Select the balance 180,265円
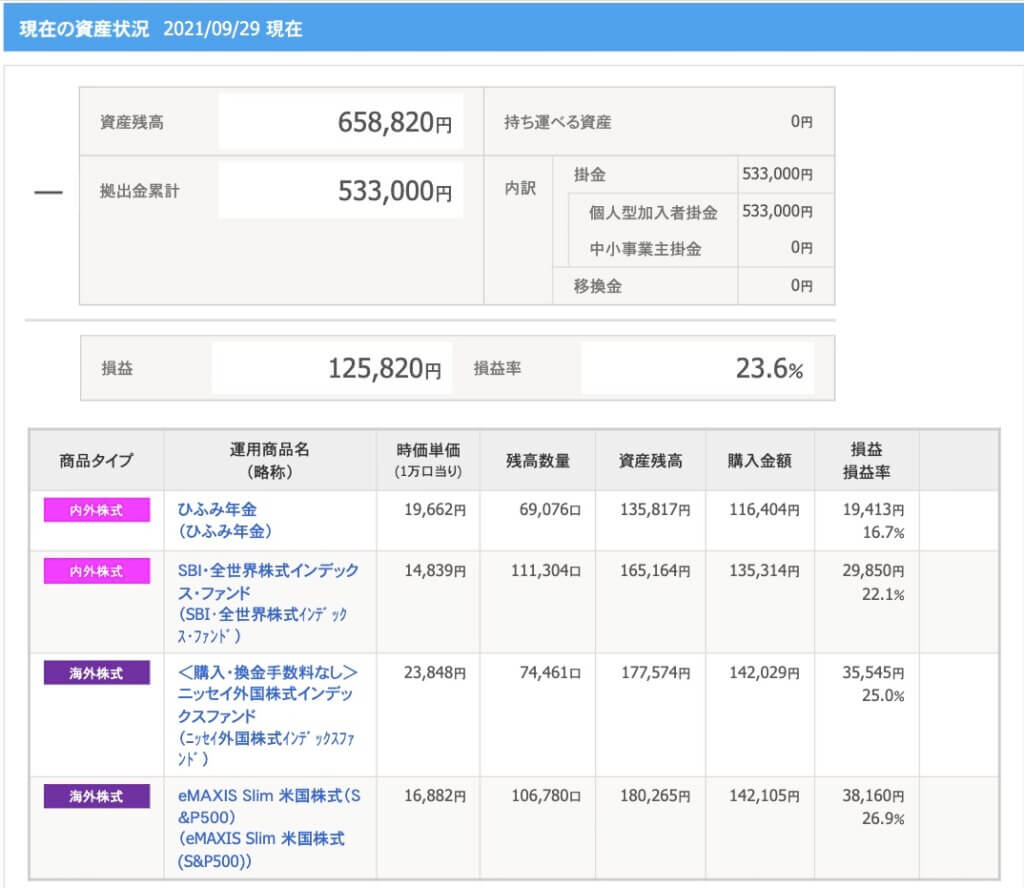Screen dimensions: 1024x888 (x=655, y=795)
